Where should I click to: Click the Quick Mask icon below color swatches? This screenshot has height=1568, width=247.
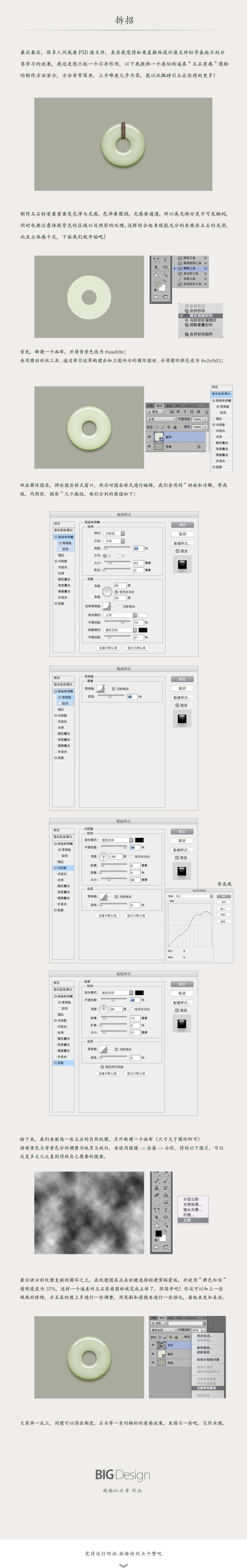tap(156, 297)
